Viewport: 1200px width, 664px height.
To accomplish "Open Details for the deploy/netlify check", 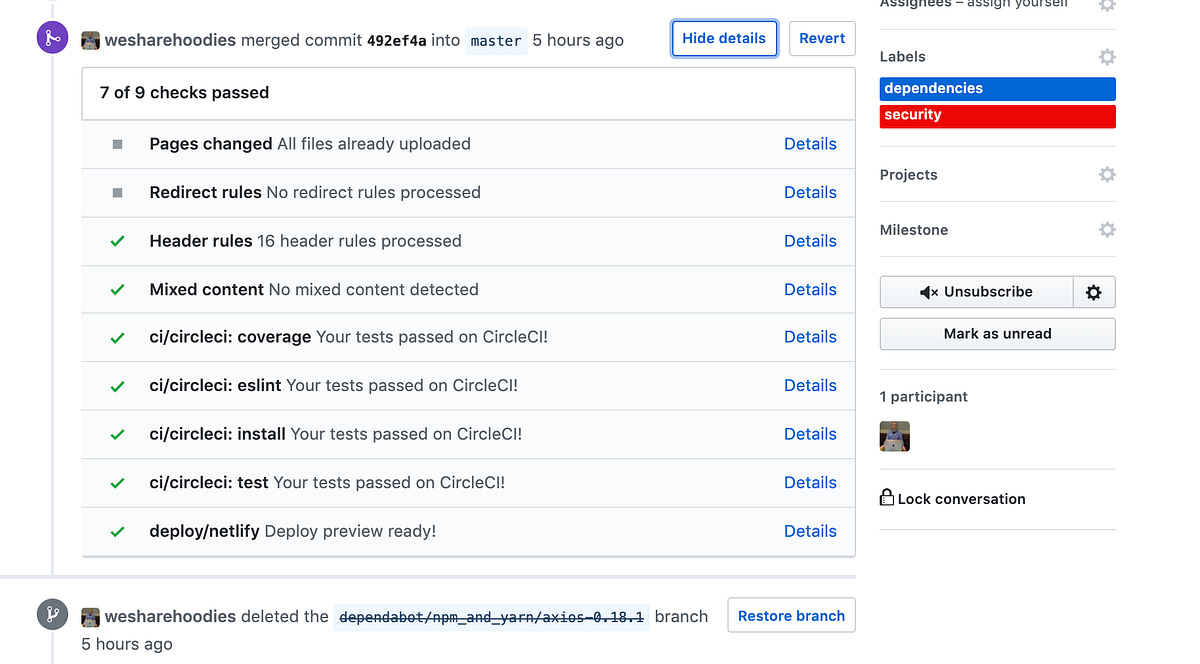I will click(810, 531).
